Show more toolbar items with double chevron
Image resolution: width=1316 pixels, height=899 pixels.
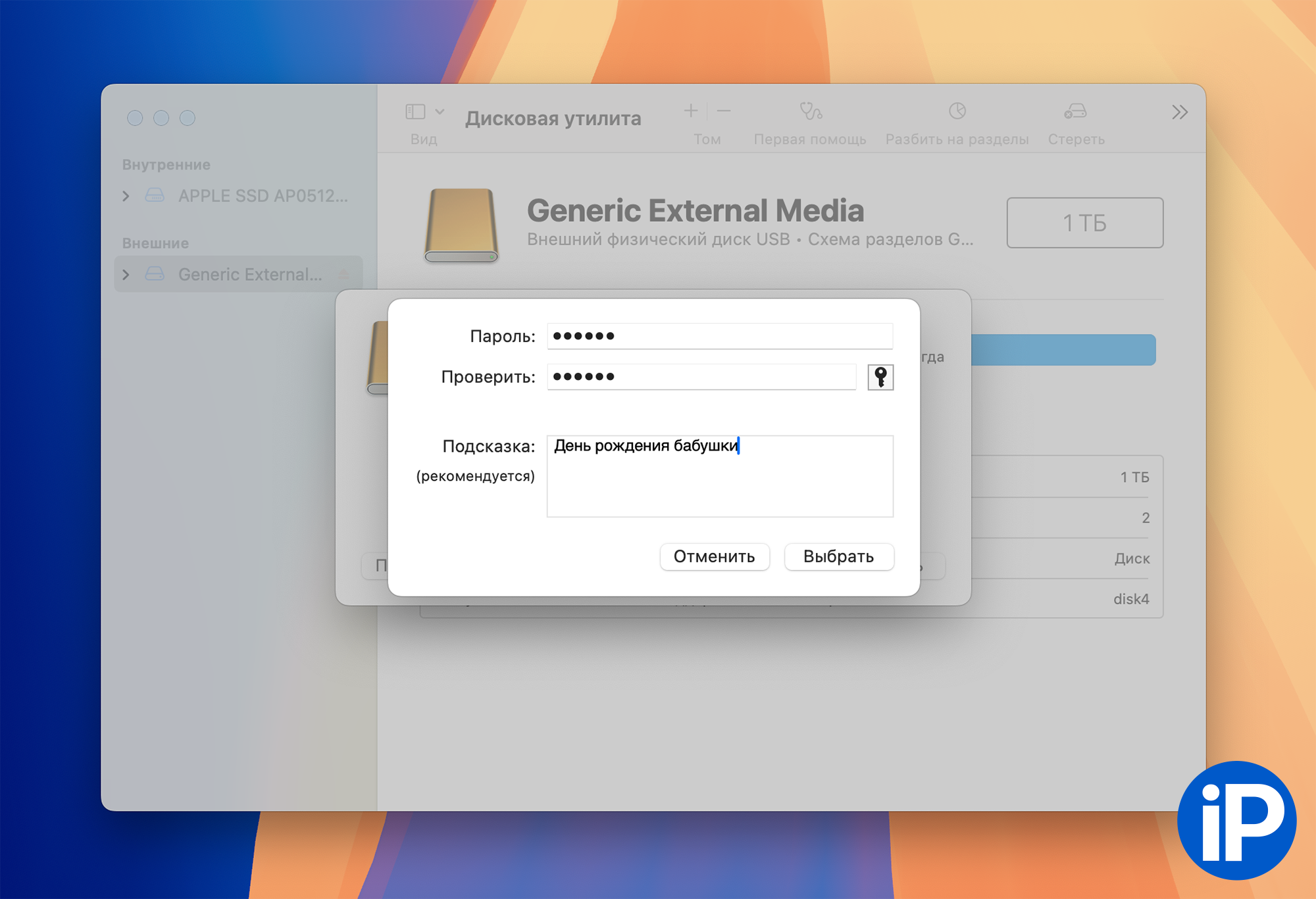(1179, 112)
